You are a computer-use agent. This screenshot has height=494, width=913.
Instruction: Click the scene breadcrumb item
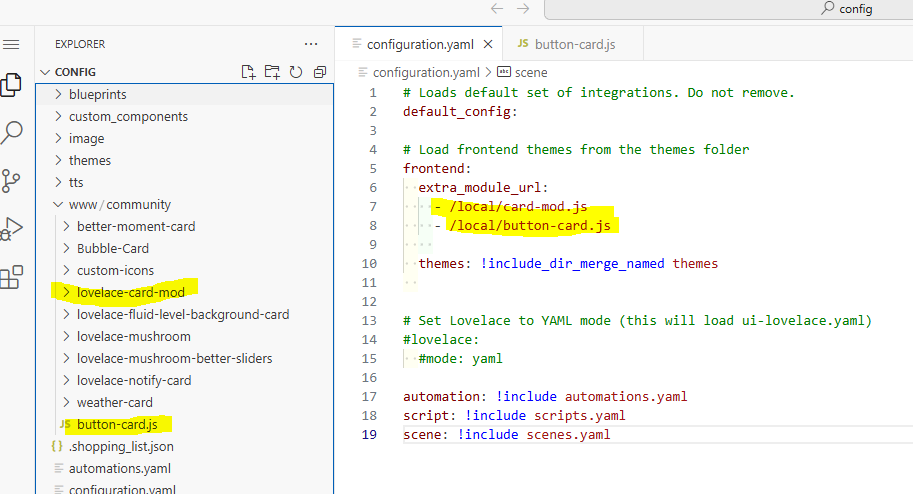(531, 72)
